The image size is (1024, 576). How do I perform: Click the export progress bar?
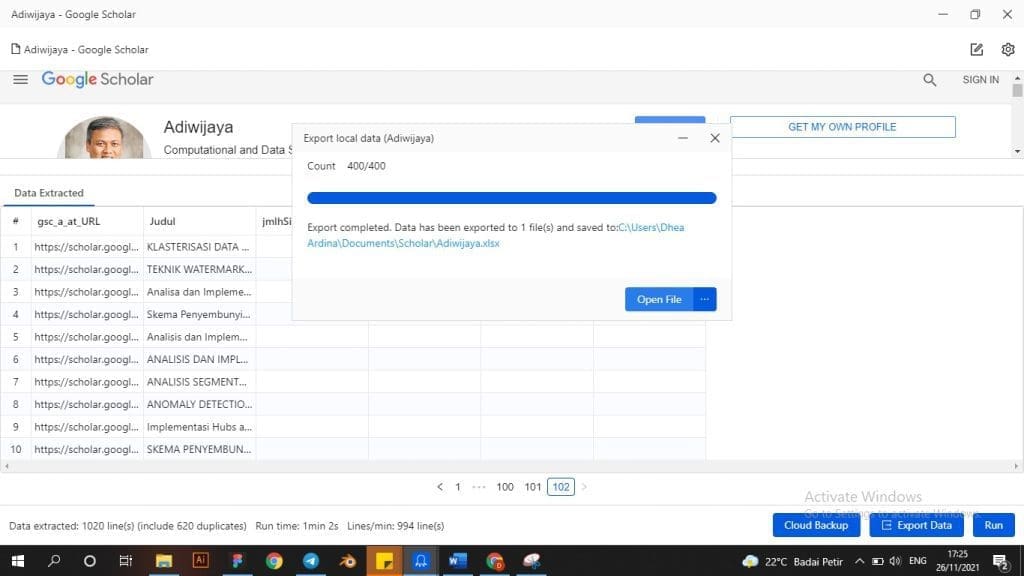point(511,198)
